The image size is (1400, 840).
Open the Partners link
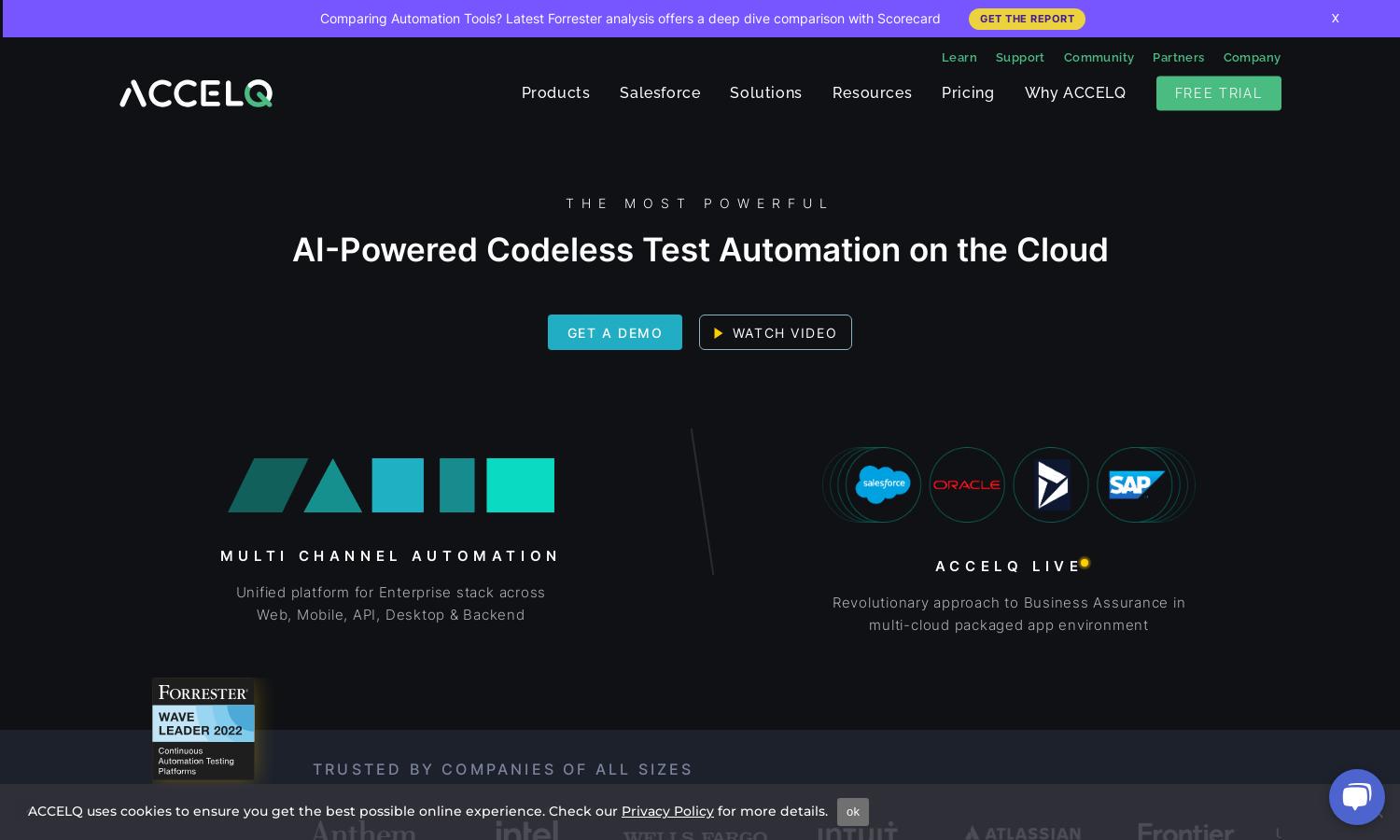[x=1178, y=57]
